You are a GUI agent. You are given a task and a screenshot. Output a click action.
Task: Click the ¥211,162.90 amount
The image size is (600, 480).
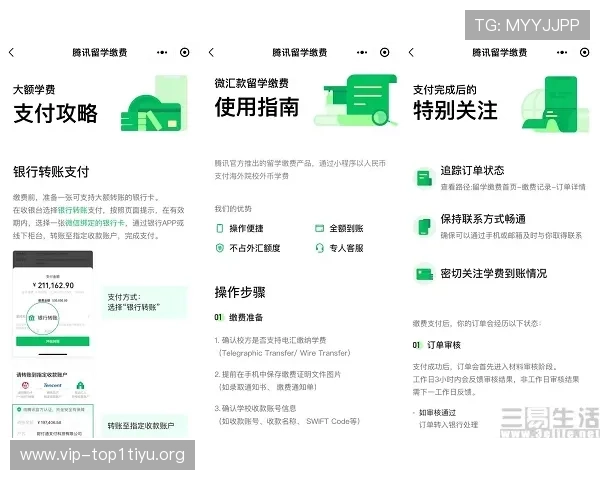tap(54, 285)
